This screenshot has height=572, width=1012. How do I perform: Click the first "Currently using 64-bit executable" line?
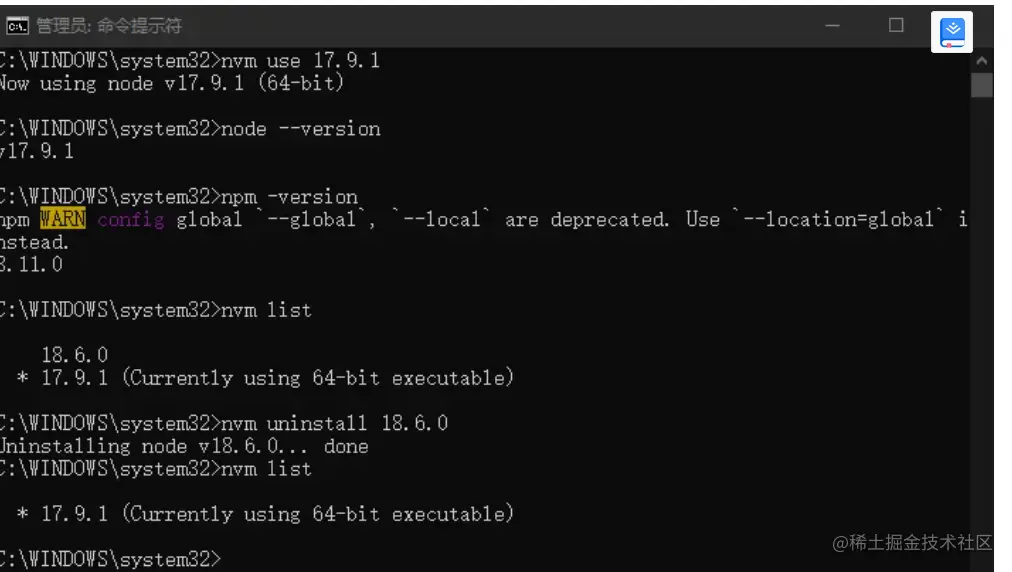tap(317, 378)
